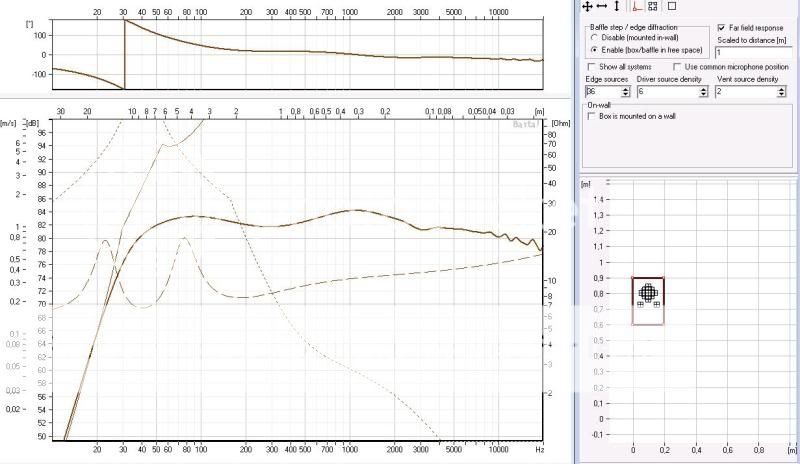Select the four-way move arrows tool
800x464 pixels.
588,6
